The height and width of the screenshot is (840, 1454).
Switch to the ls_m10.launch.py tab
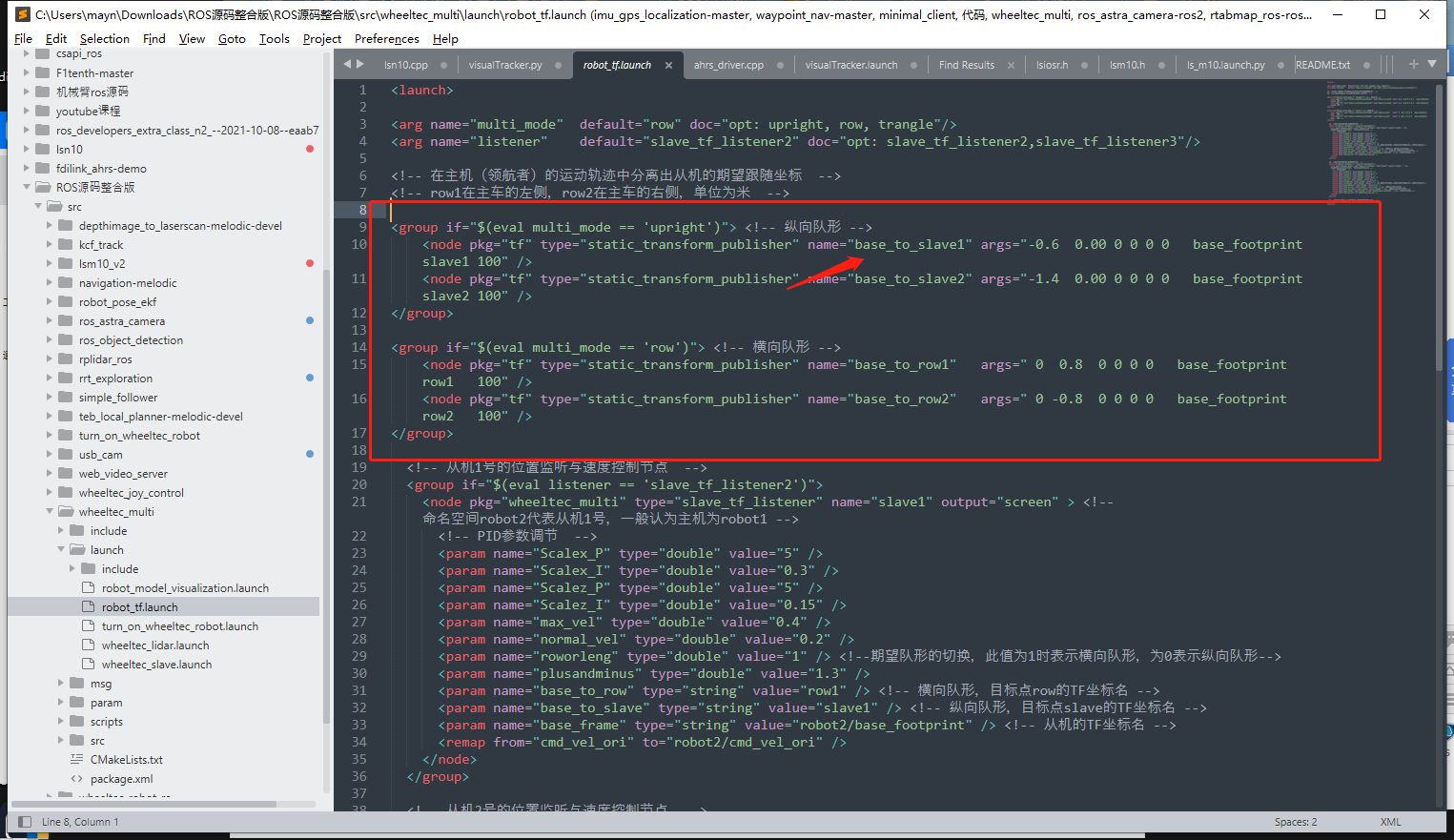pos(1226,65)
